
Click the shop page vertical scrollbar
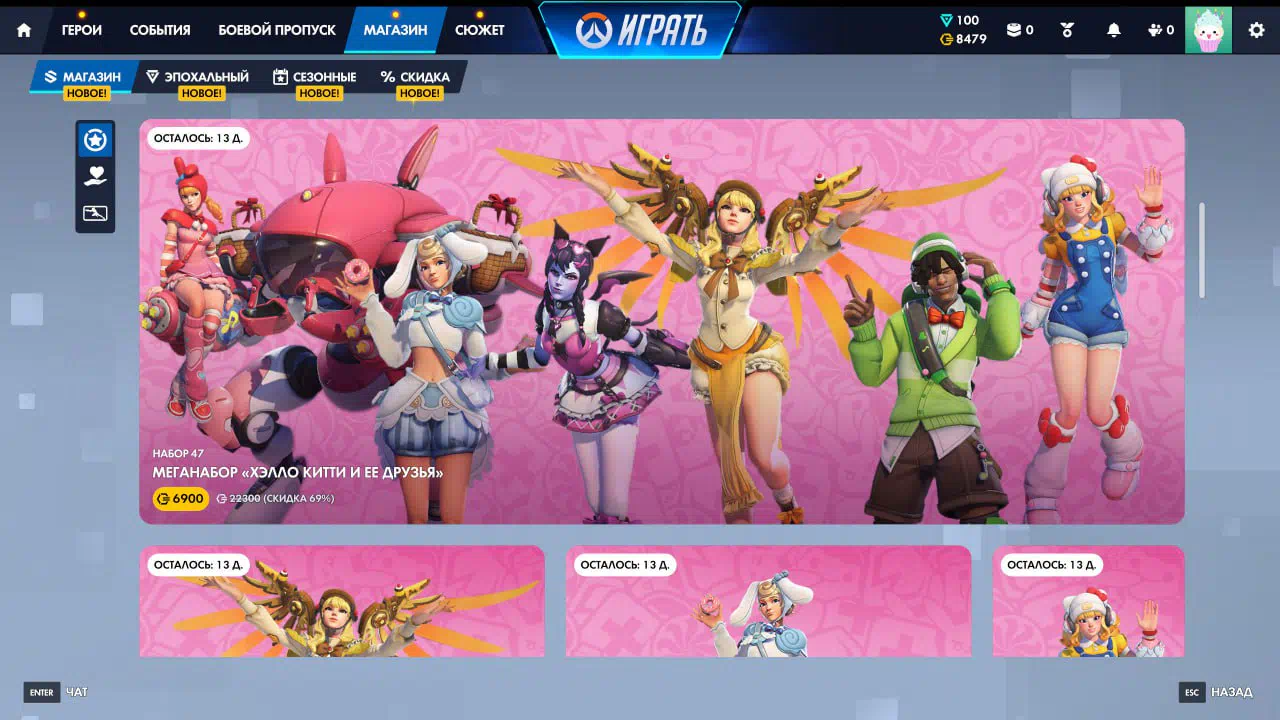[x=1201, y=250]
